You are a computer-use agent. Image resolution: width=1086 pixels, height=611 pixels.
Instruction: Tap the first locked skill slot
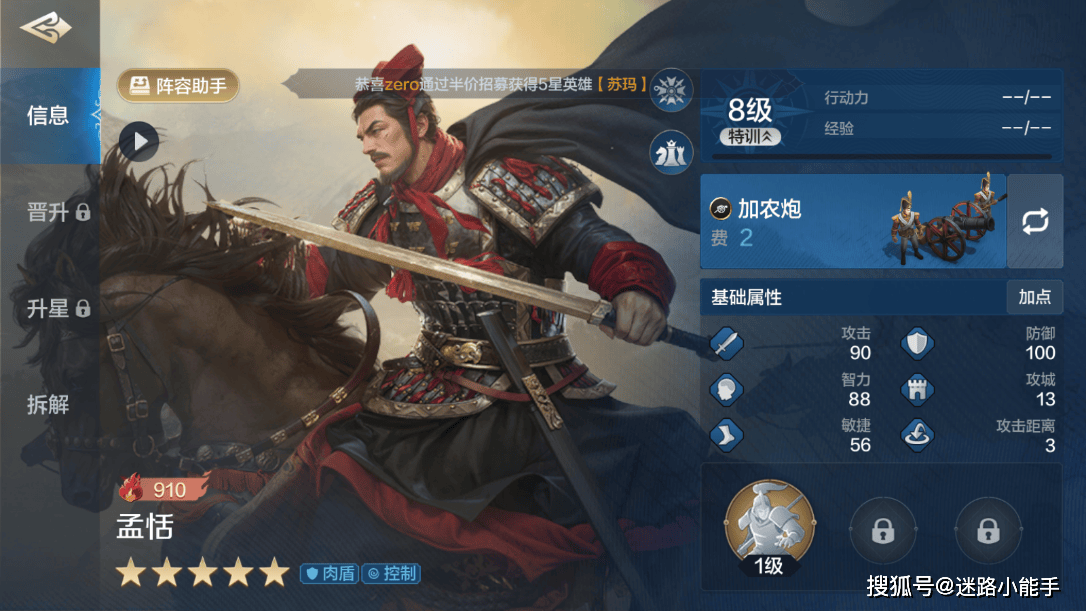tap(882, 531)
